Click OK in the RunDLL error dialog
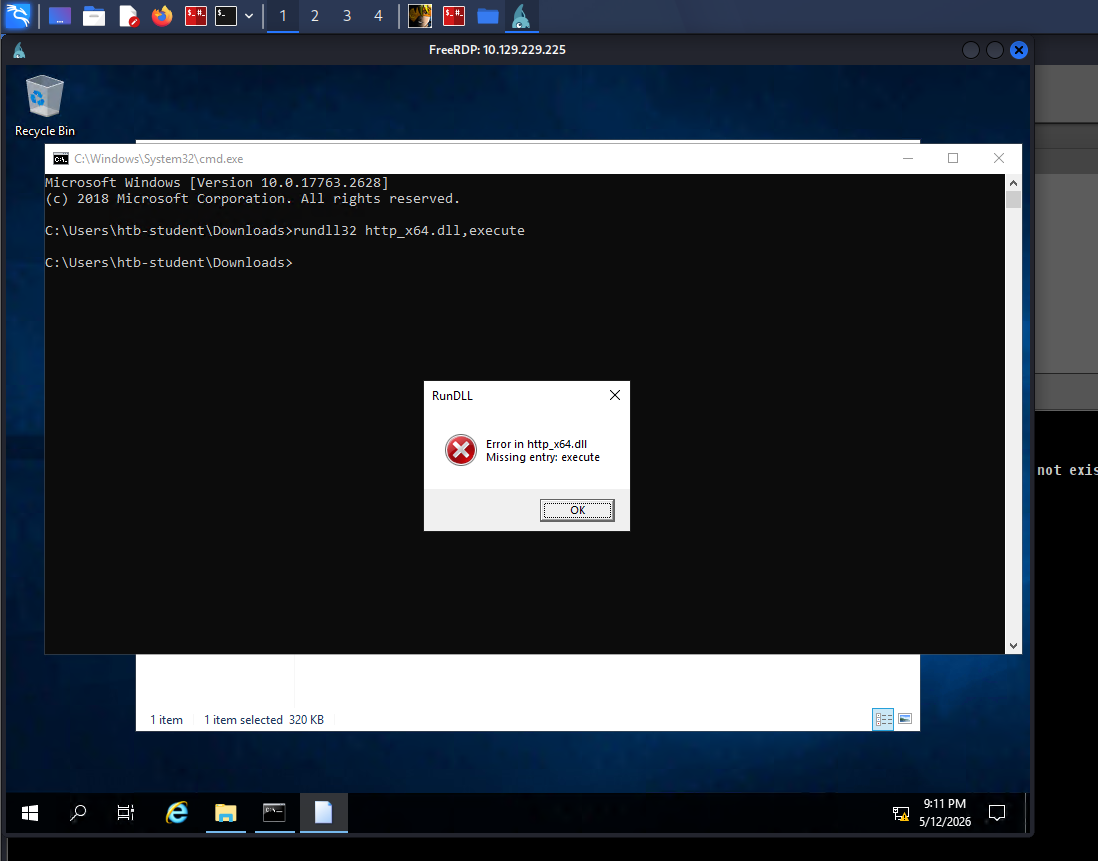Screen dimensions: 1098x861 click(577, 510)
